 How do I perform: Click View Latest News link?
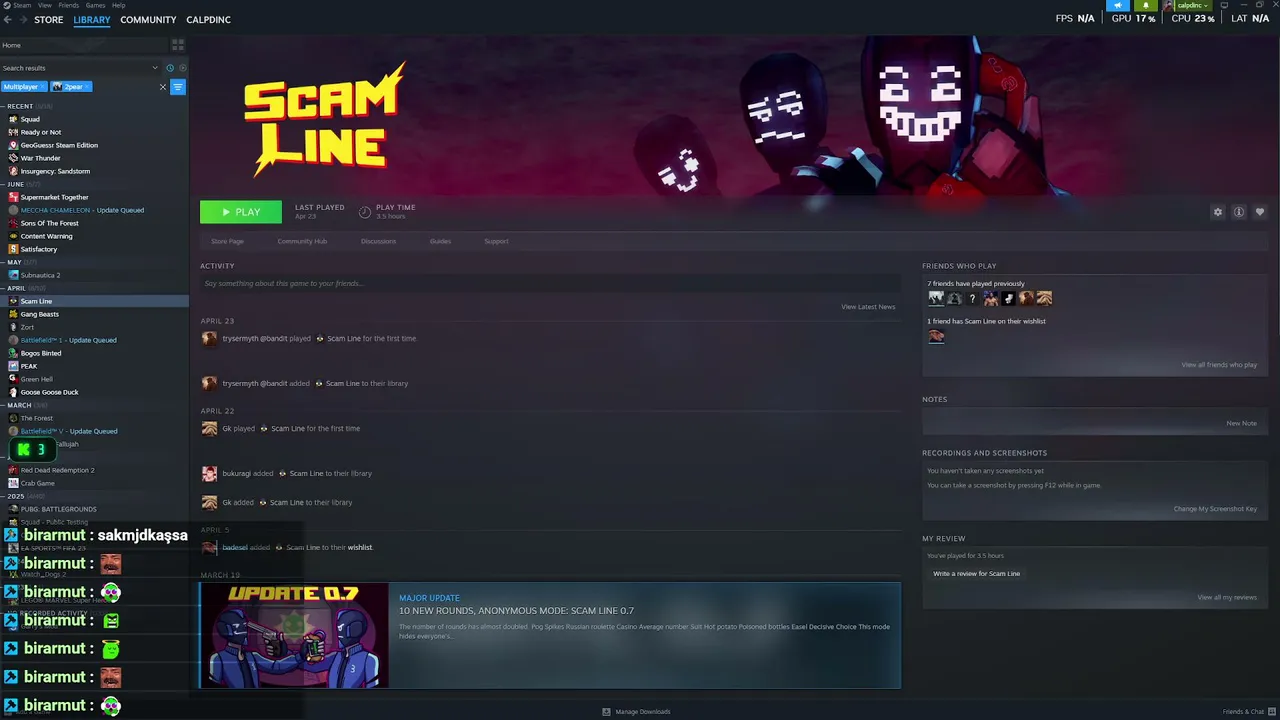(868, 307)
